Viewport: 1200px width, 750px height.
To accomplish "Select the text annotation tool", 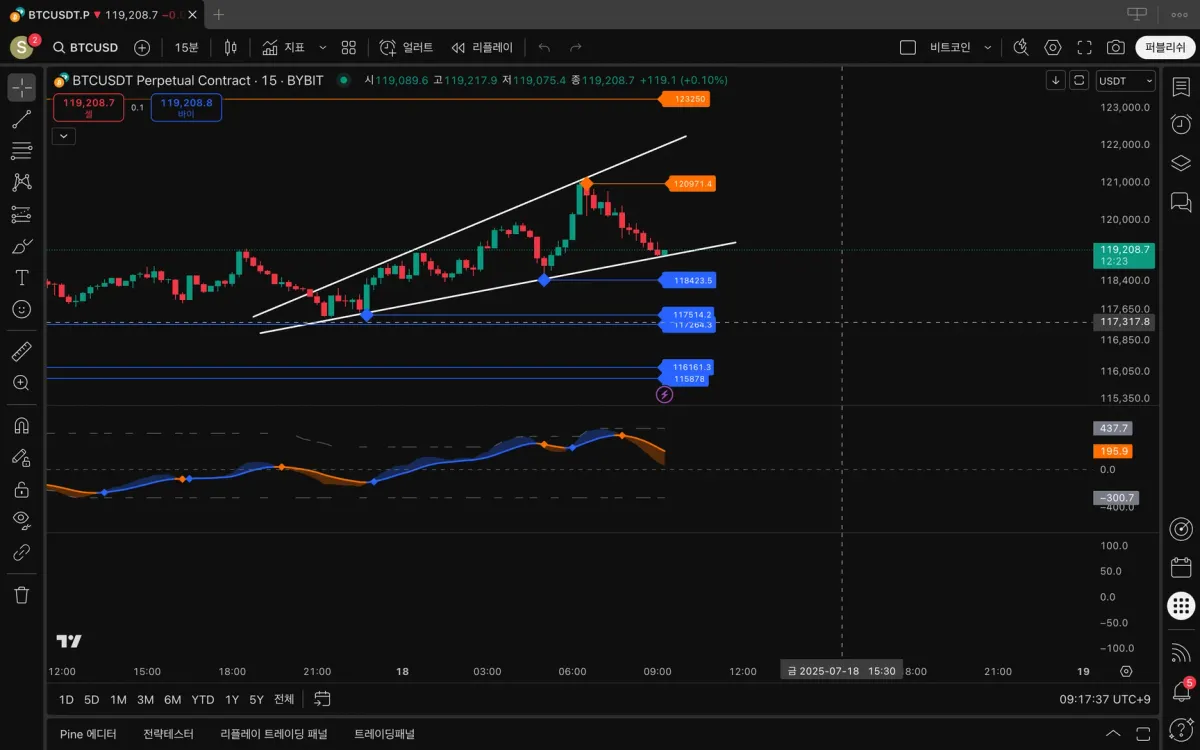I will click(21, 277).
